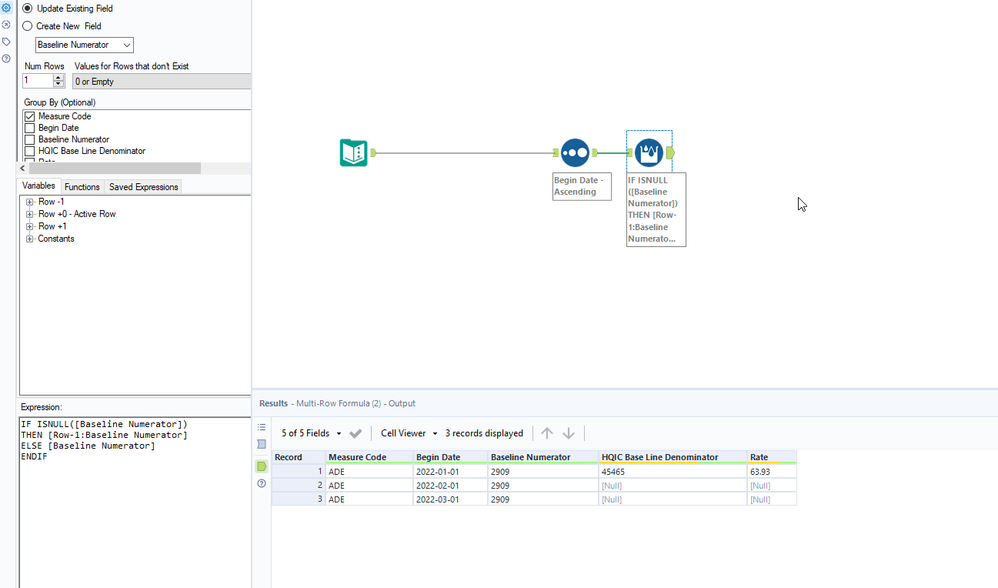Click the record 2 row number
The image size is (998, 588).
pos(299,486)
